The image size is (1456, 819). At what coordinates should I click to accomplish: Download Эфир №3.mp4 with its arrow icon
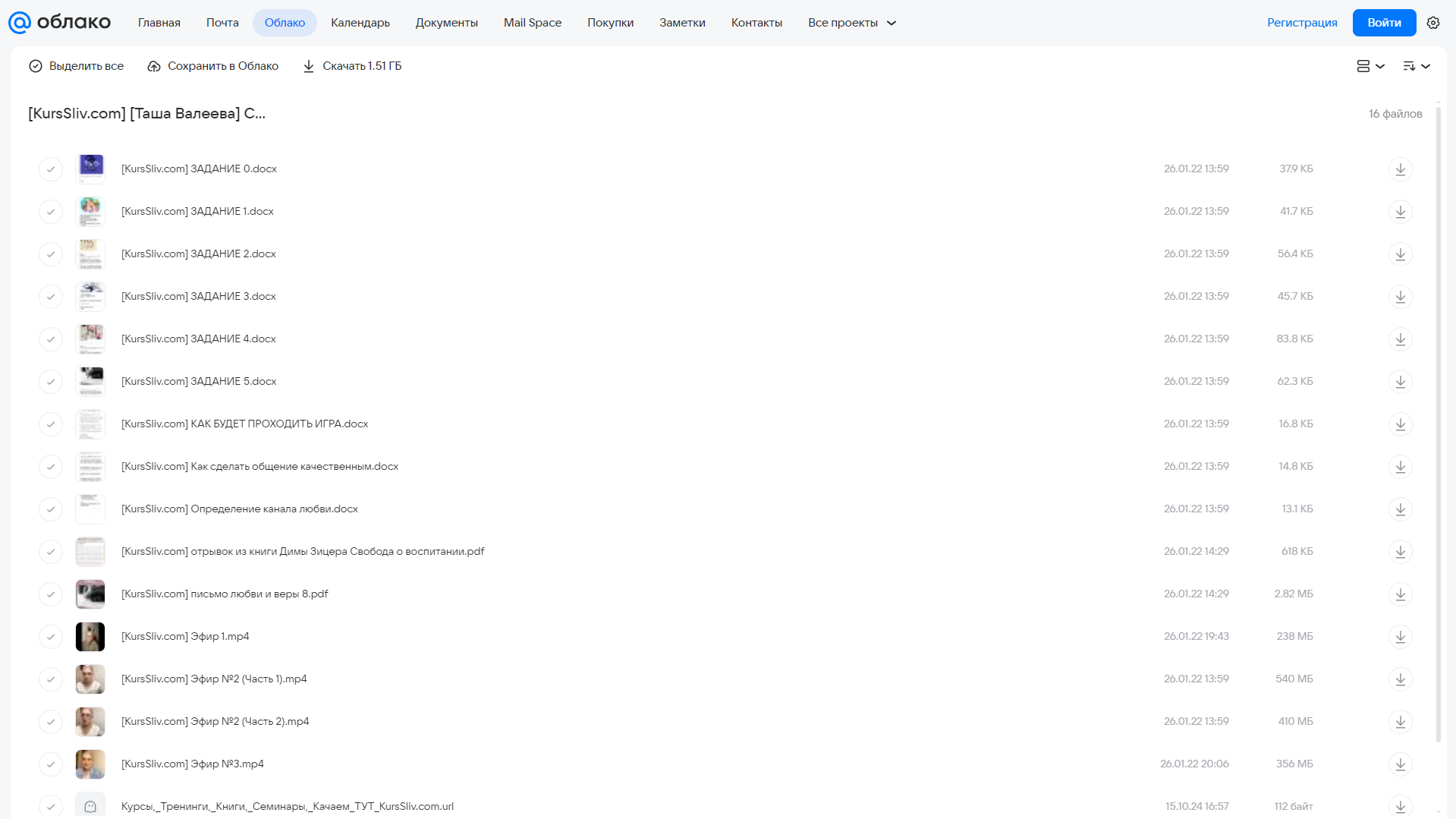(x=1400, y=764)
